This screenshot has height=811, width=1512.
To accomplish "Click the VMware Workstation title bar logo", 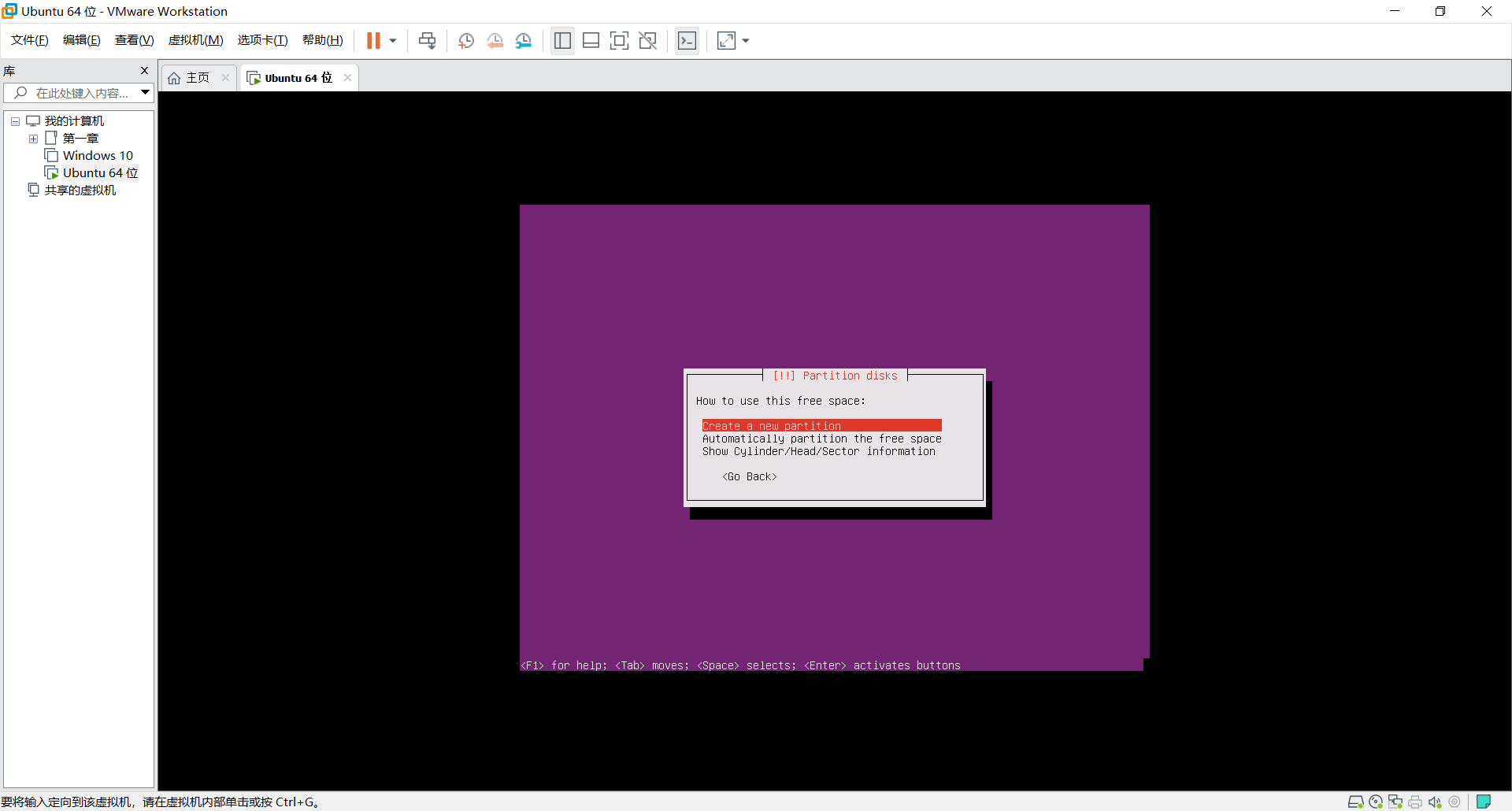I will [x=9, y=11].
